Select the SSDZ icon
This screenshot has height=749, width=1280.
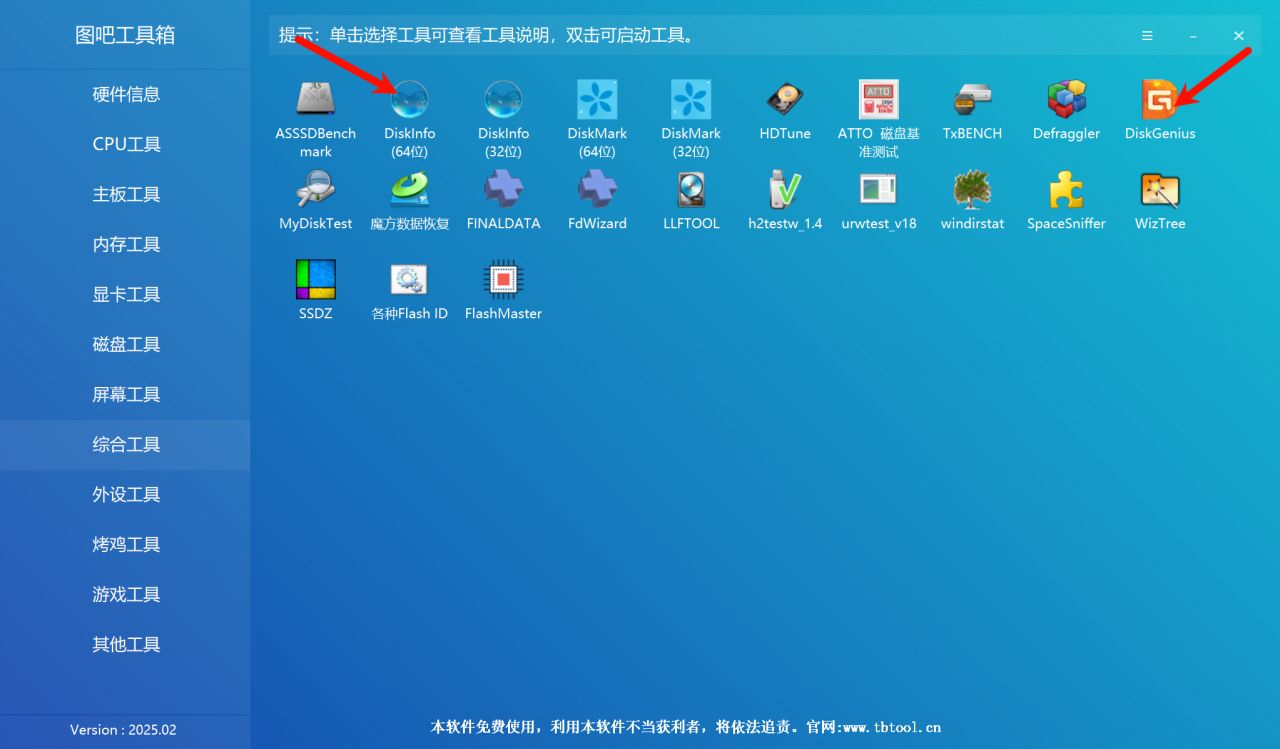316,280
